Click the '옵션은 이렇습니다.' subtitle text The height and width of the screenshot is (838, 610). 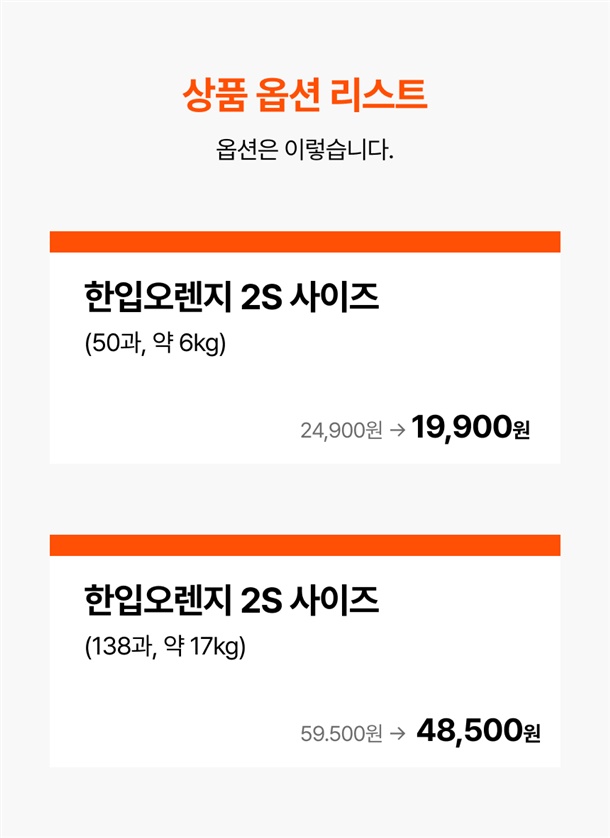tap(305, 152)
